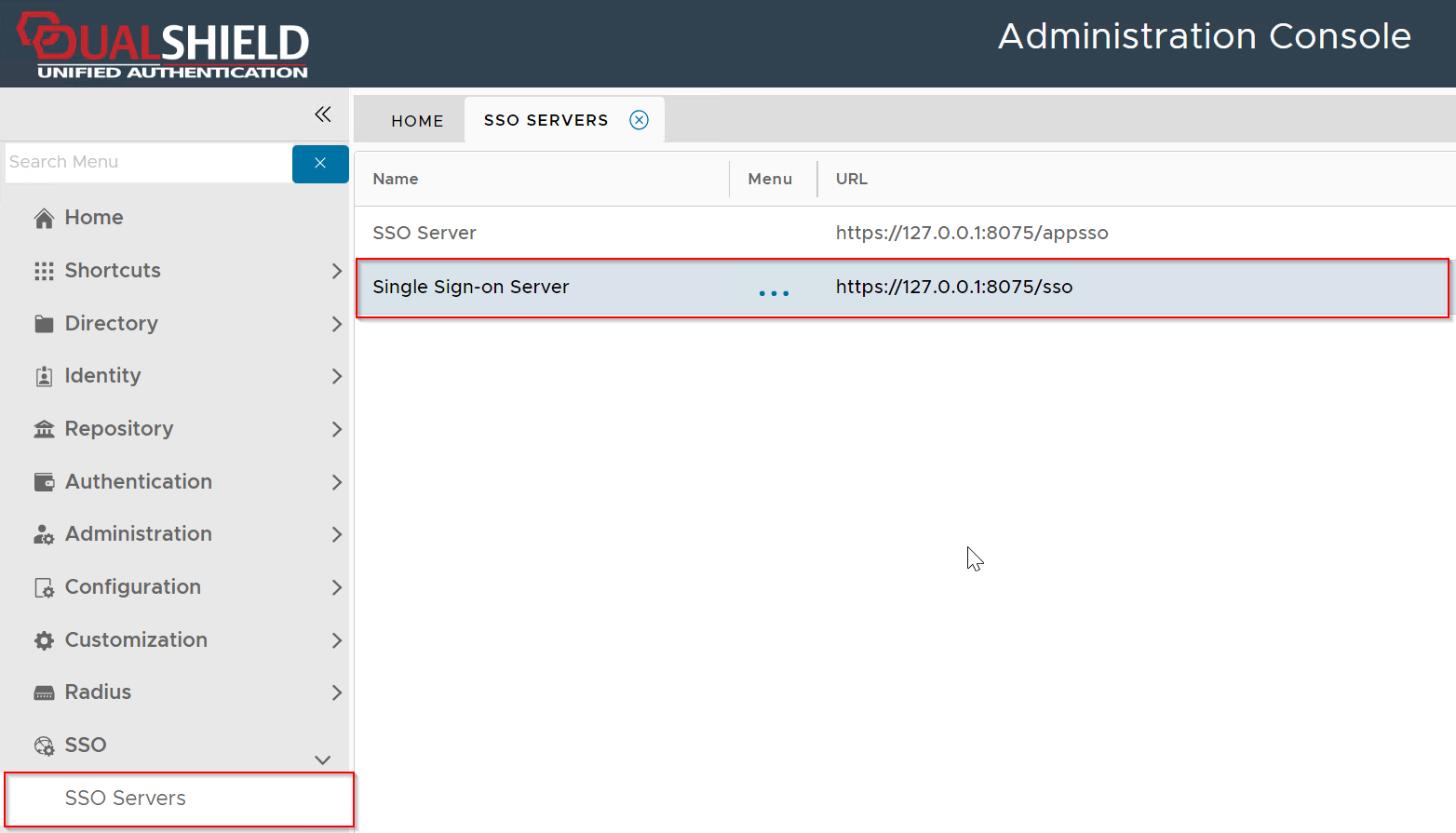Open SSO Servers in the sidebar
Viewport: 1456px width, 833px height.
coord(126,799)
